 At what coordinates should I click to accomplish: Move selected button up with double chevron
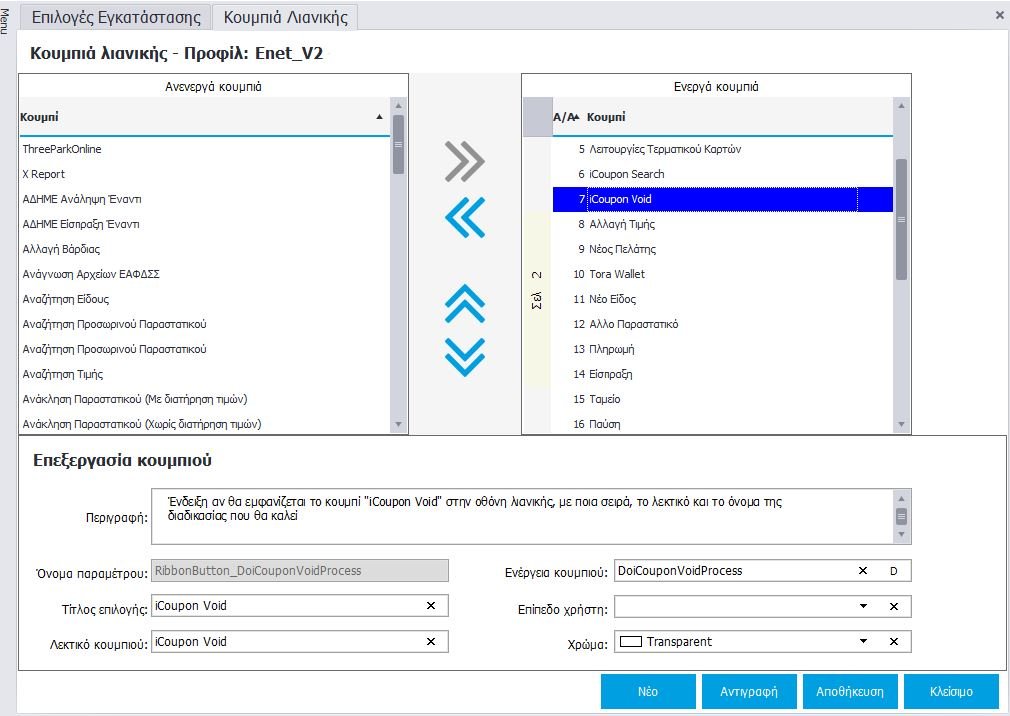(x=465, y=303)
